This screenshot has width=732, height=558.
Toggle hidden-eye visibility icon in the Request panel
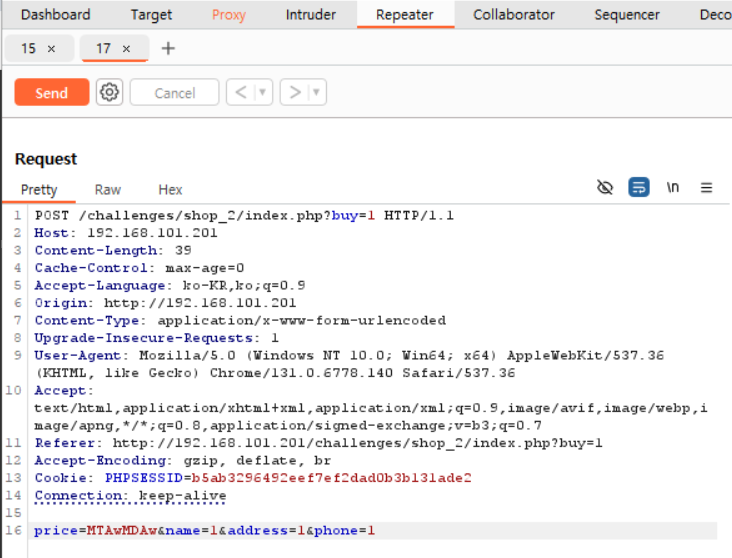[x=605, y=187]
